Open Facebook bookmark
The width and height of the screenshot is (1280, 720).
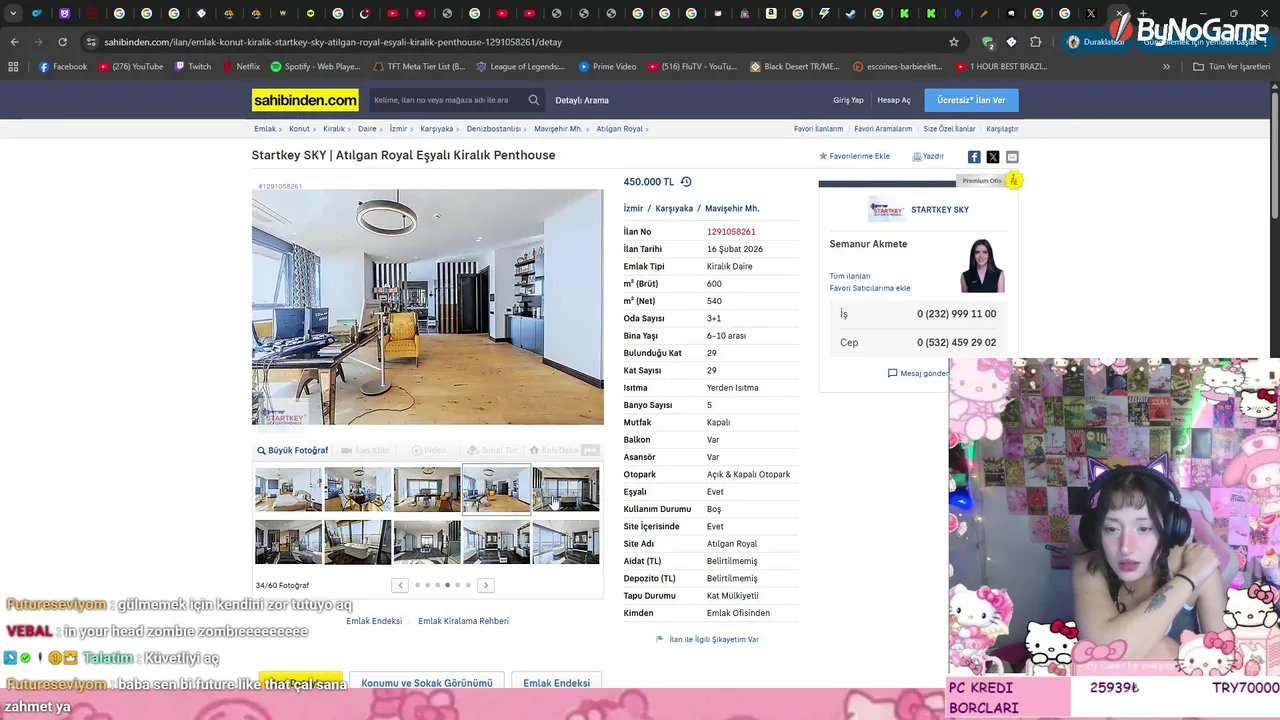click(x=63, y=67)
